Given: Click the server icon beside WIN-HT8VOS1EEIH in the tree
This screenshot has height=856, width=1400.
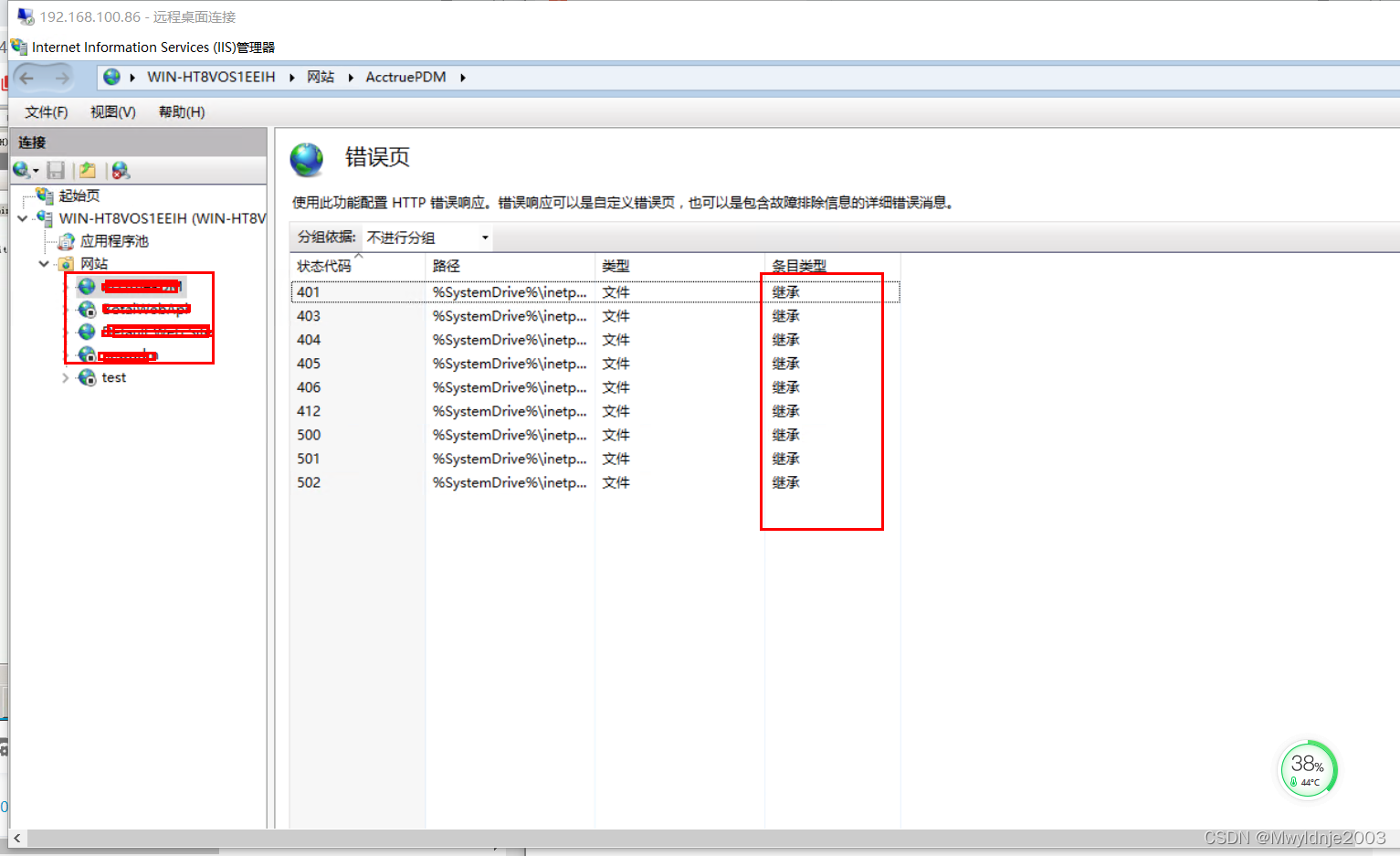Looking at the screenshot, I should (x=45, y=217).
